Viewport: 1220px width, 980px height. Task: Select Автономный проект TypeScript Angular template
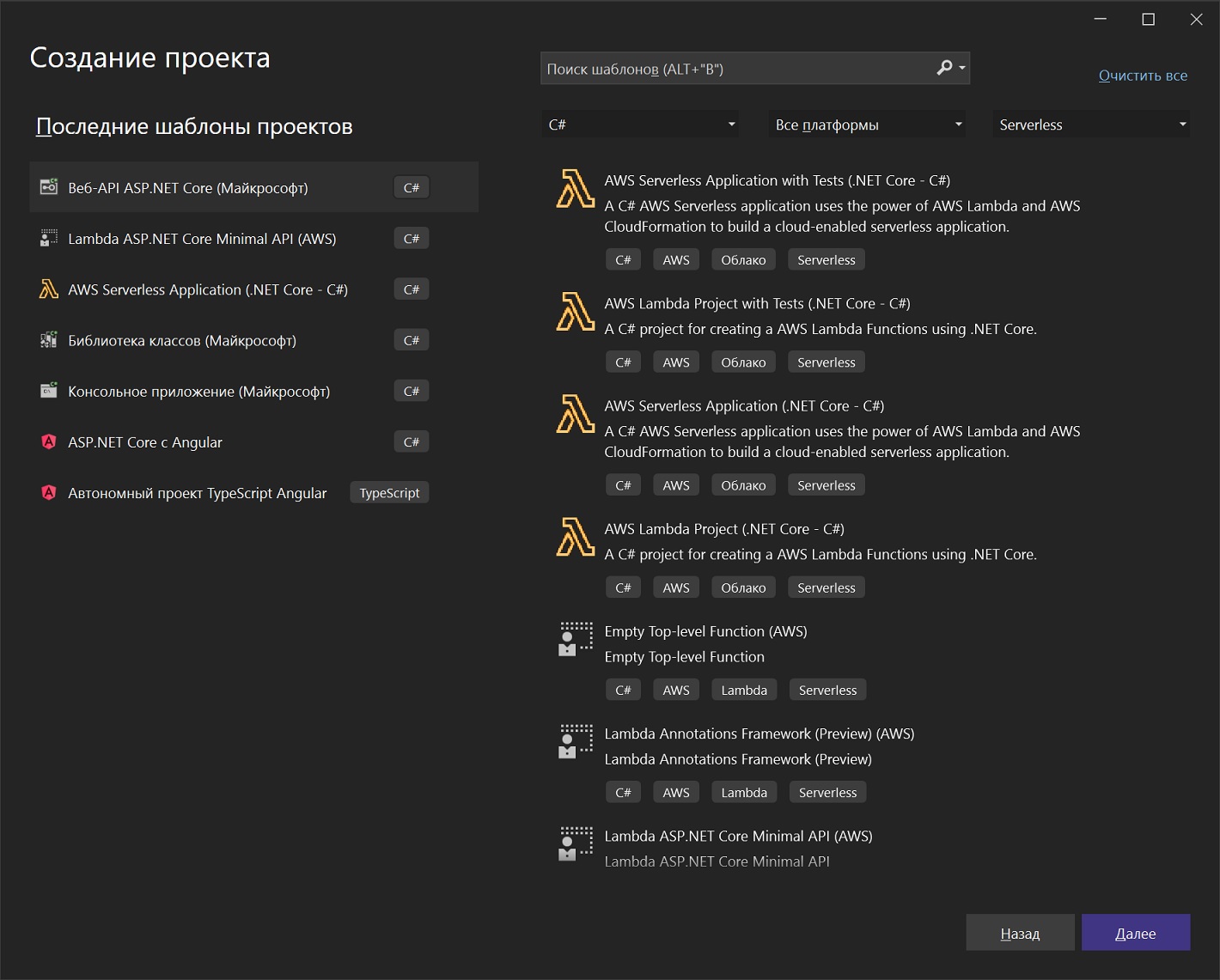(253, 493)
